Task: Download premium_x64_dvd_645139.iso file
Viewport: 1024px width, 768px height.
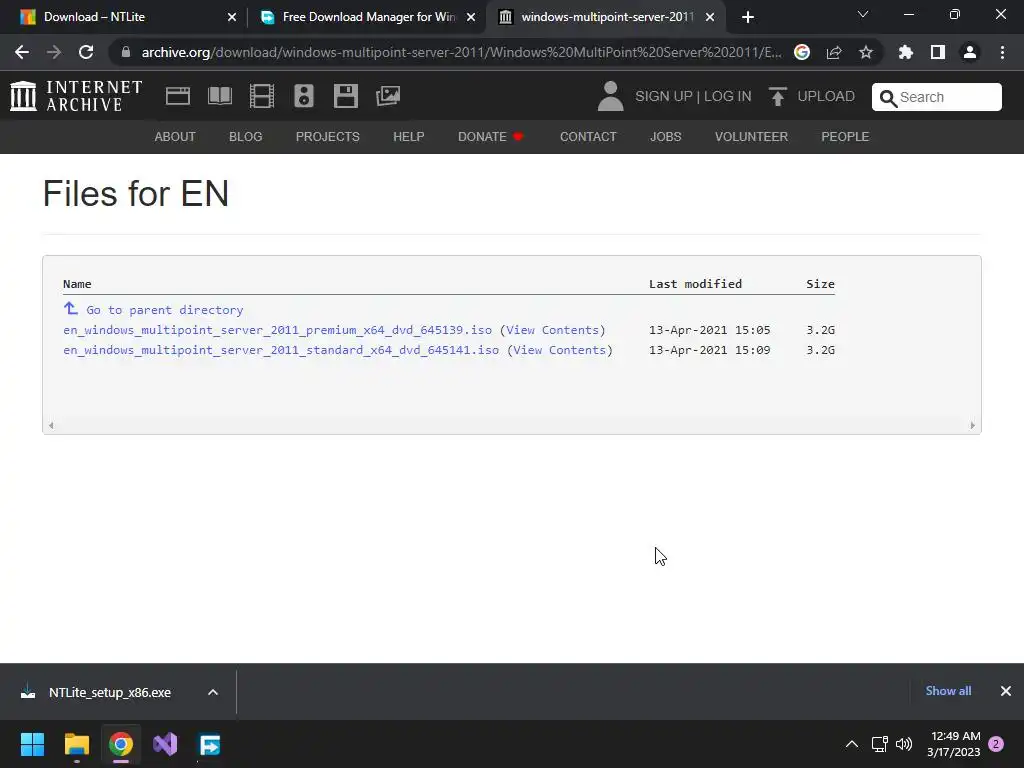Action: tap(278, 330)
